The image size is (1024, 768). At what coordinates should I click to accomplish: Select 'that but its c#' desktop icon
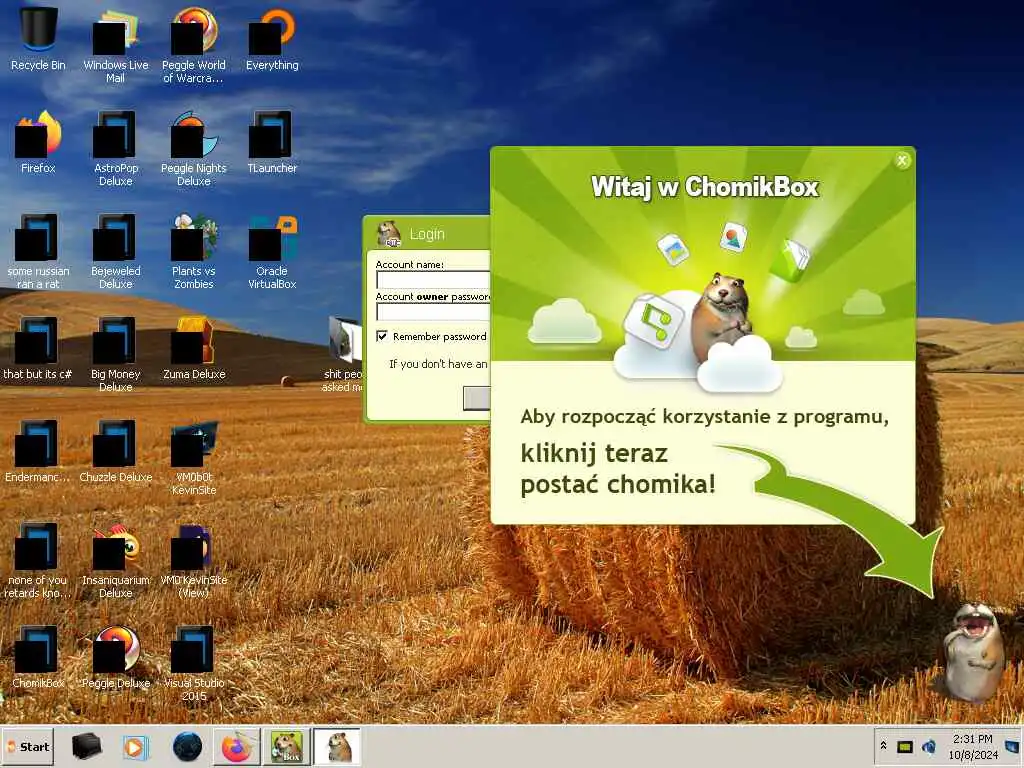[x=38, y=348]
